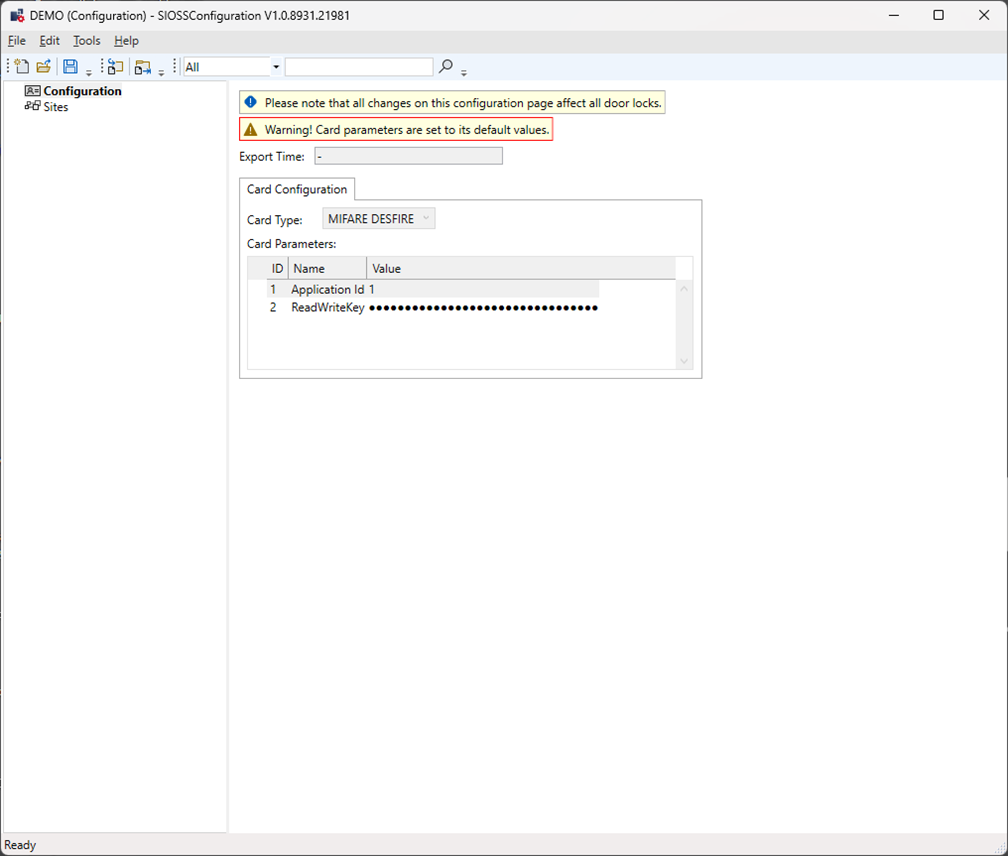Select the Card Configuration tab
The image size is (1008, 856).
(x=297, y=189)
